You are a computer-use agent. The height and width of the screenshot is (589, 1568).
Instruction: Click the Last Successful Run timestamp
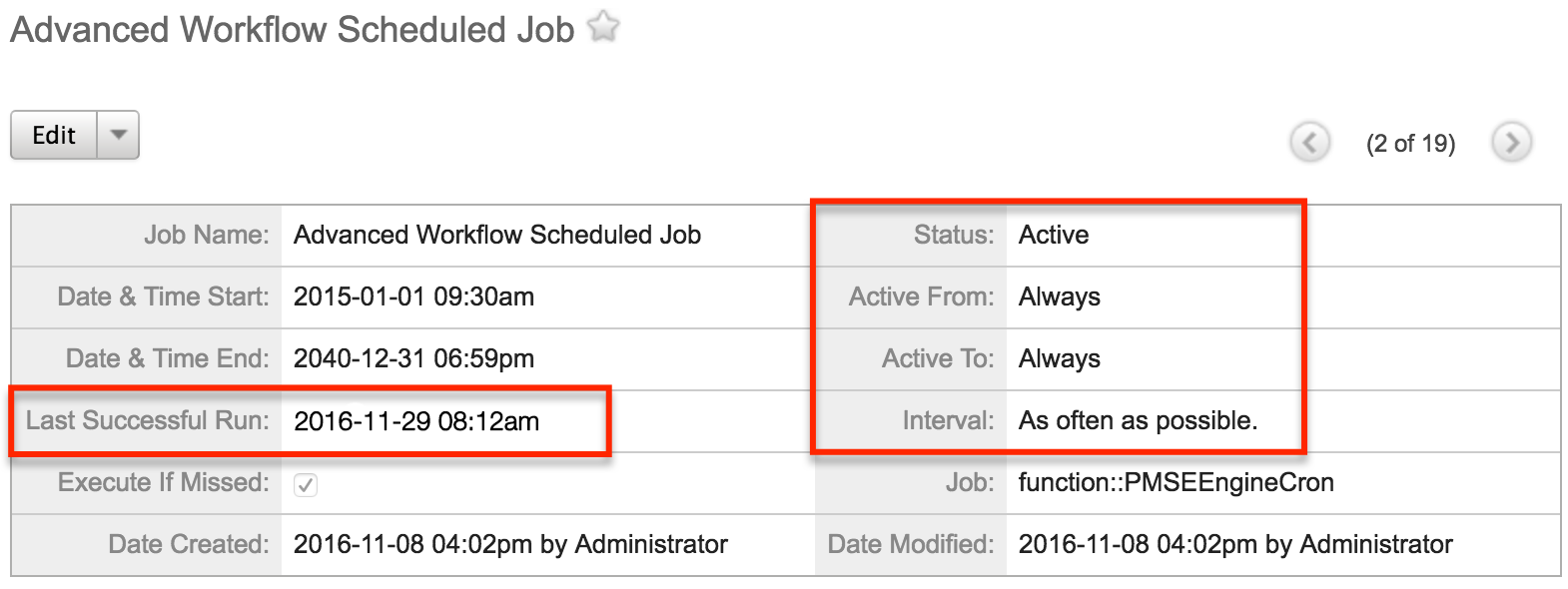click(x=416, y=420)
